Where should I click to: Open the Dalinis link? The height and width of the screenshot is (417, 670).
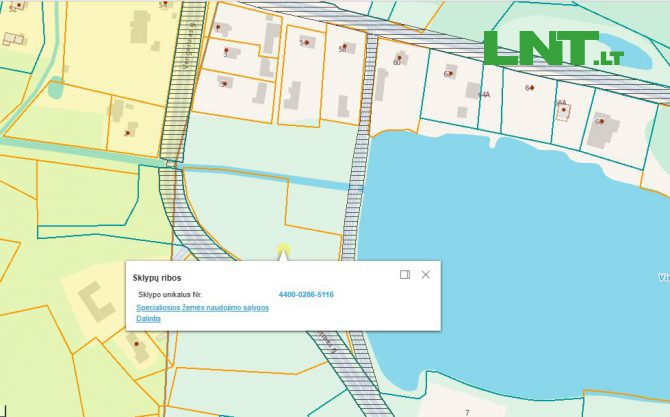pyautogui.click(x=148, y=319)
